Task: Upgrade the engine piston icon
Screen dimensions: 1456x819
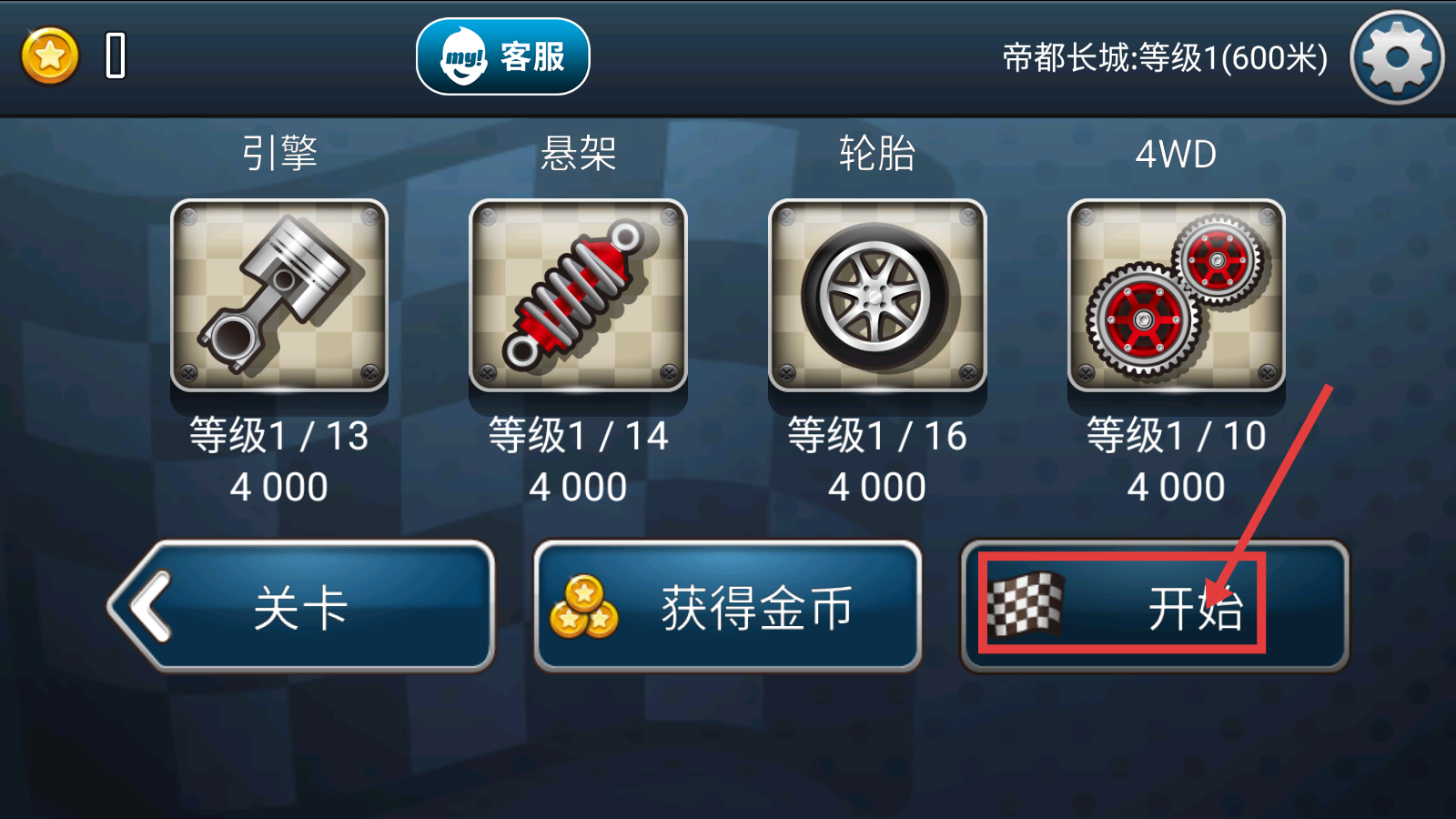Action: pos(279,296)
